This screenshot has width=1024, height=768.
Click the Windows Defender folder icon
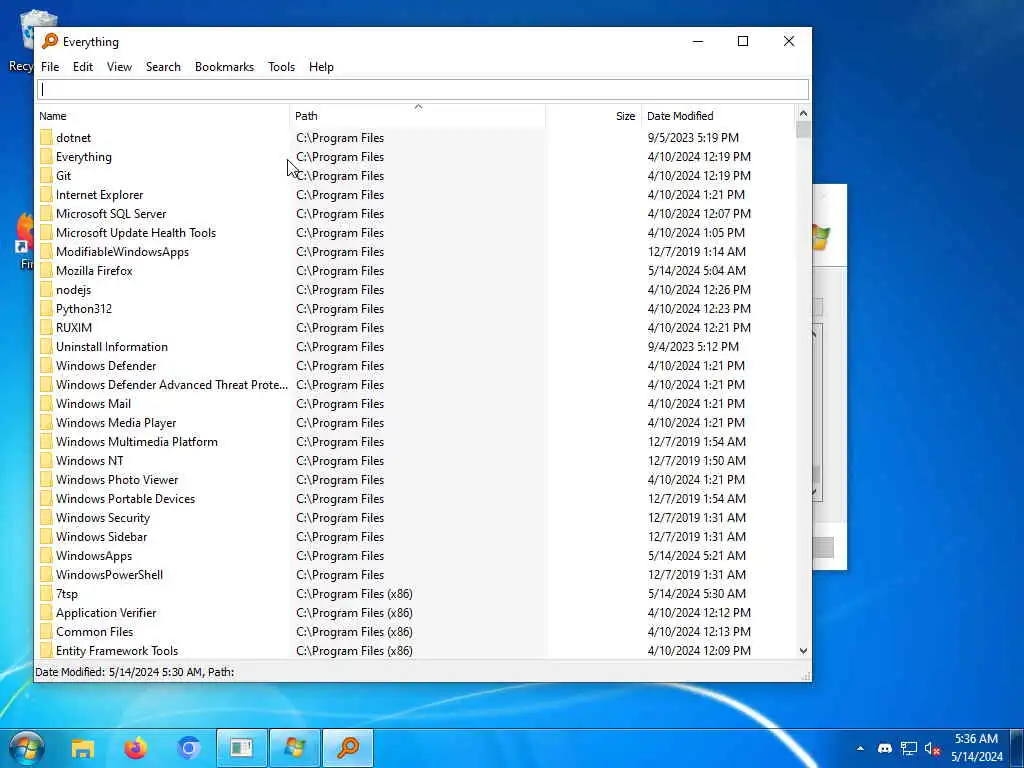click(46, 366)
